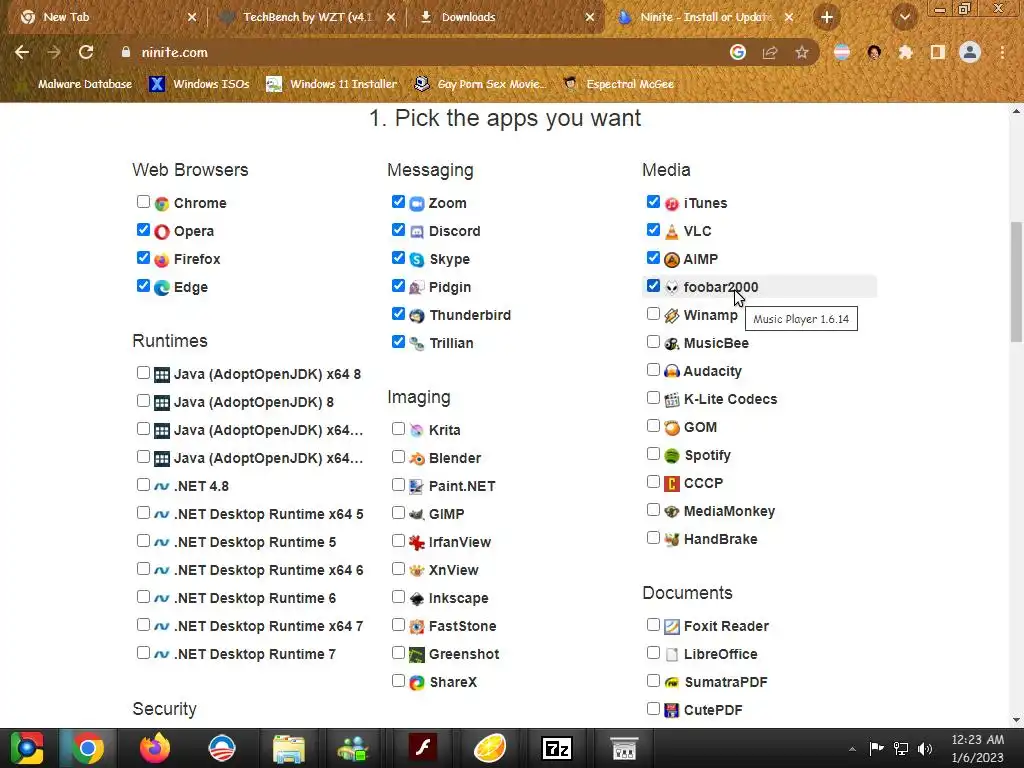Uncheck the foobar2000 checkbox

point(653,285)
